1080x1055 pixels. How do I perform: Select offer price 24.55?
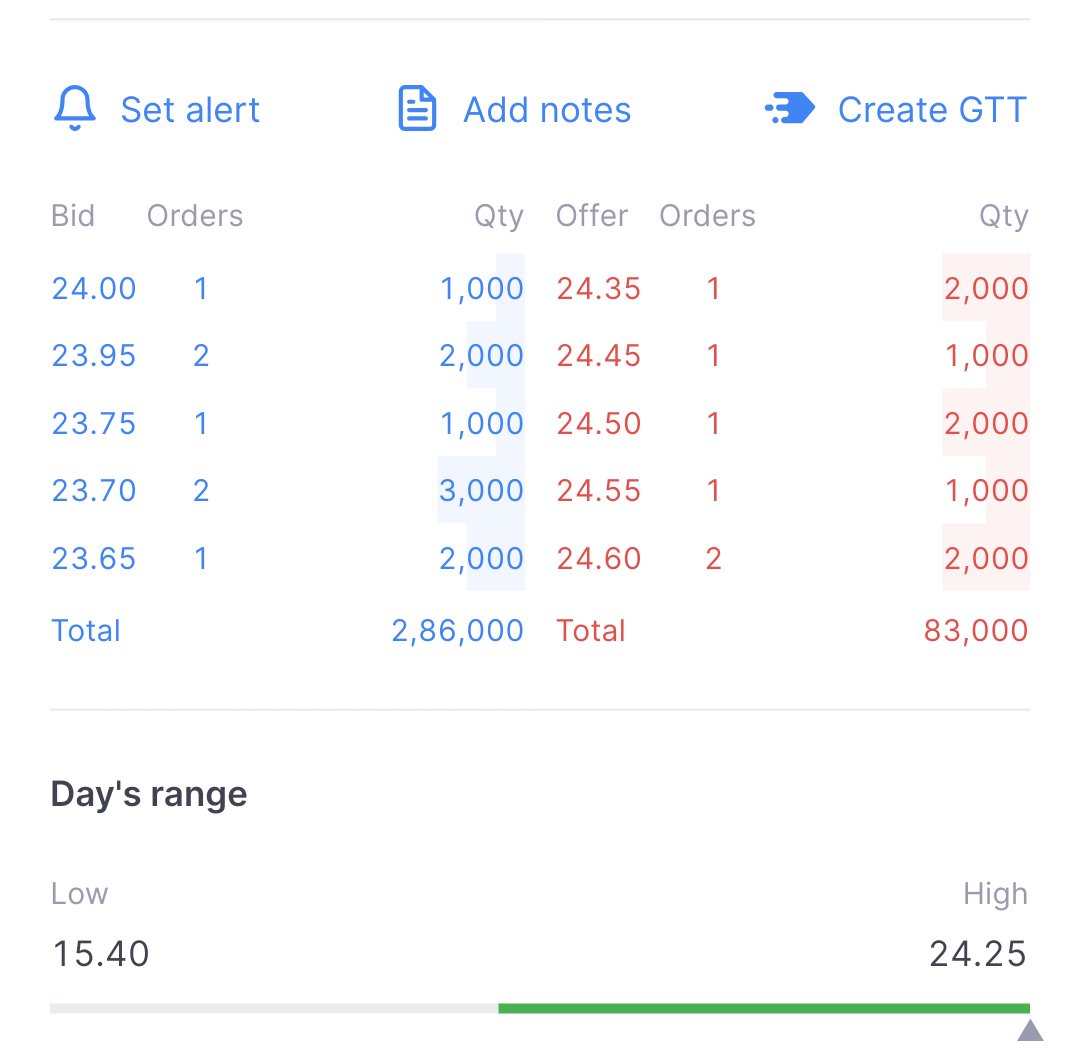[599, 491]
